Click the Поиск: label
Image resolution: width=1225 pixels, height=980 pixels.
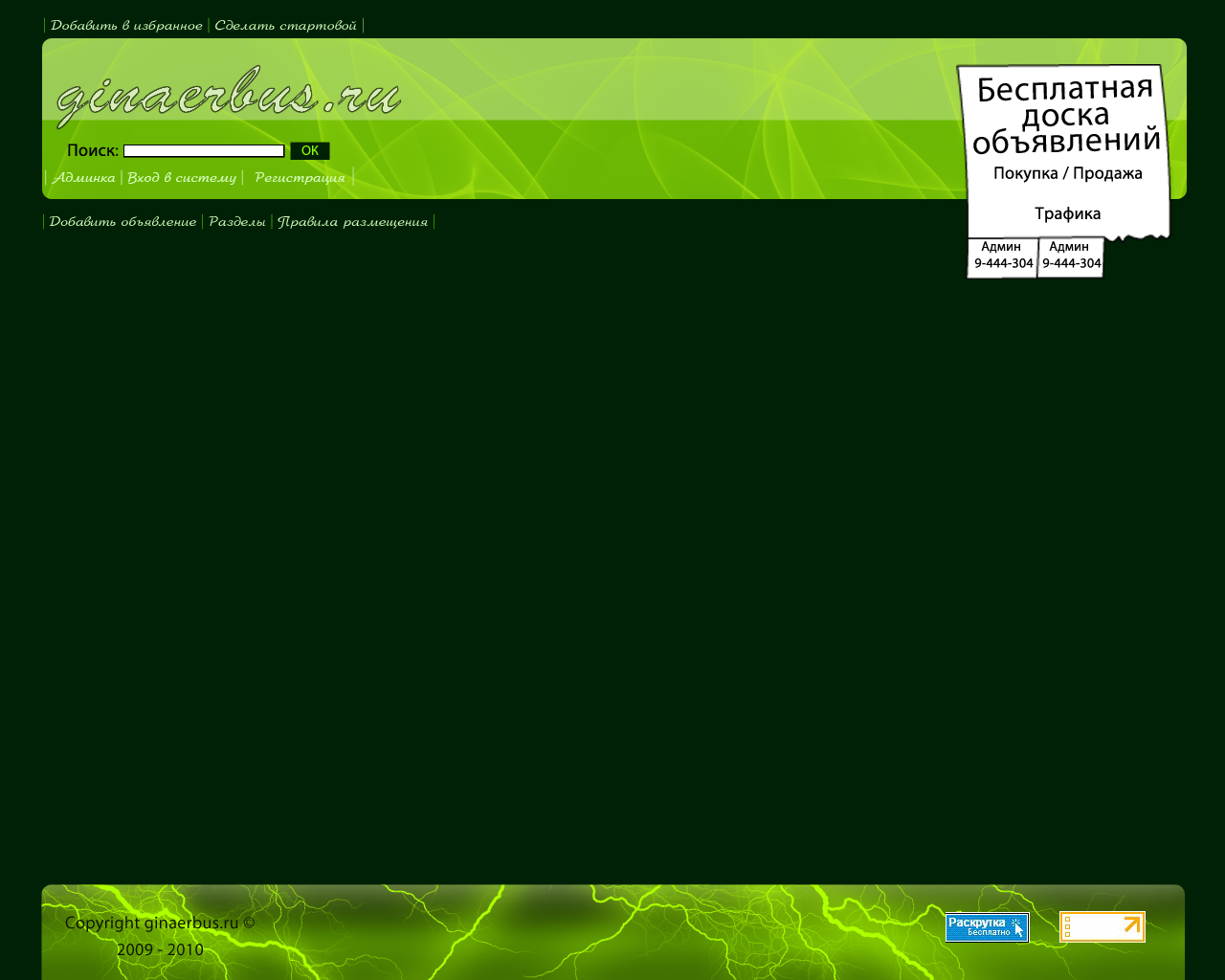pos(93,151)
